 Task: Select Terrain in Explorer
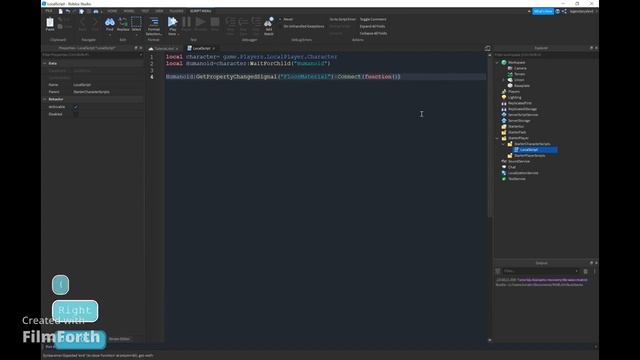[x=517, y=74]
